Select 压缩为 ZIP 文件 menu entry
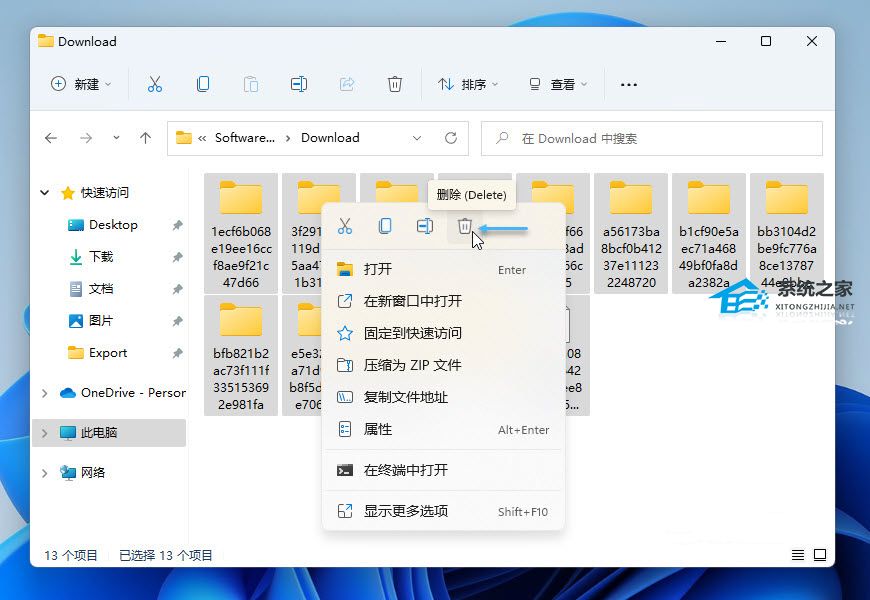 pyautogui.click(x=412, y=365)
